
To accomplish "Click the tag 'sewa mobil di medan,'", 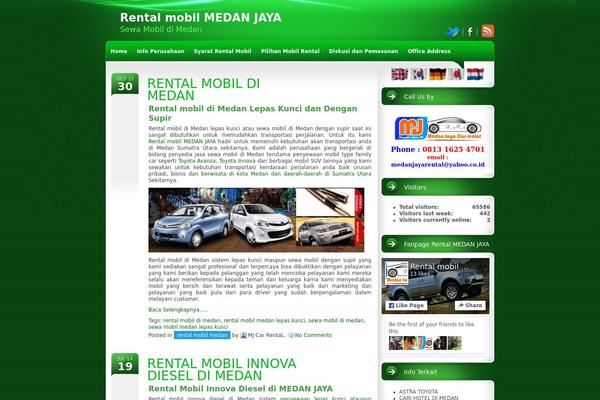I will click(337, 320).
